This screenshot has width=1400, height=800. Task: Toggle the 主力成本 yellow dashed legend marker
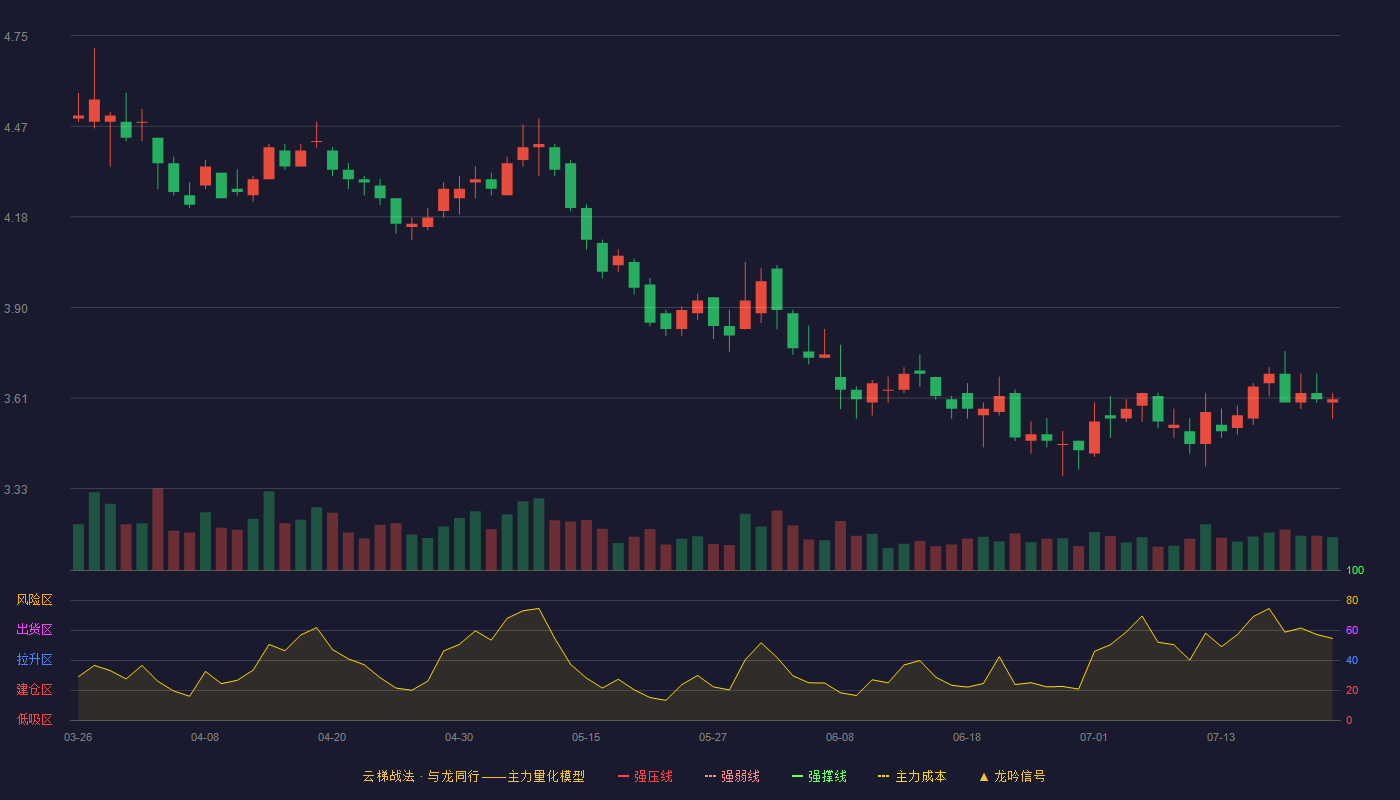pyautogui.click(x=883, y=776)
